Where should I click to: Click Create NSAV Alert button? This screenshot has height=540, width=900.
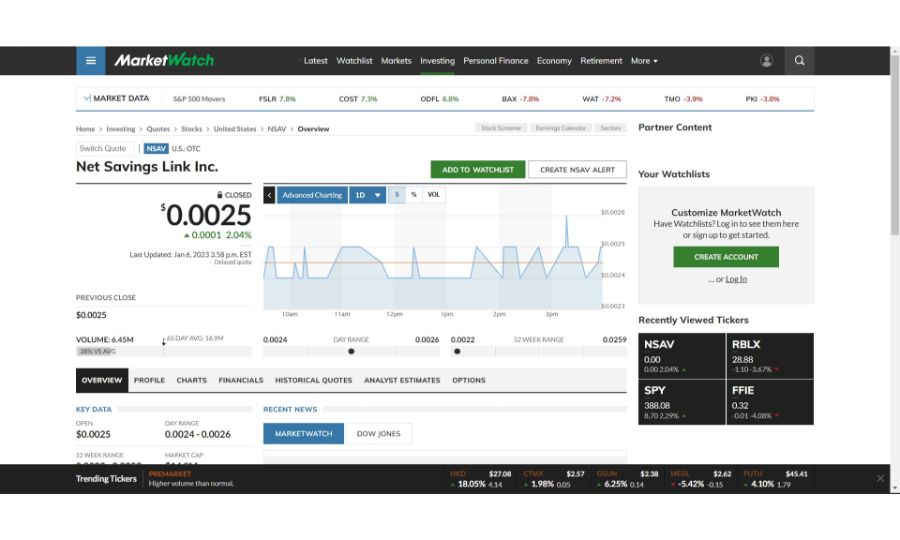pyautogui.click(x=577, y=170)
